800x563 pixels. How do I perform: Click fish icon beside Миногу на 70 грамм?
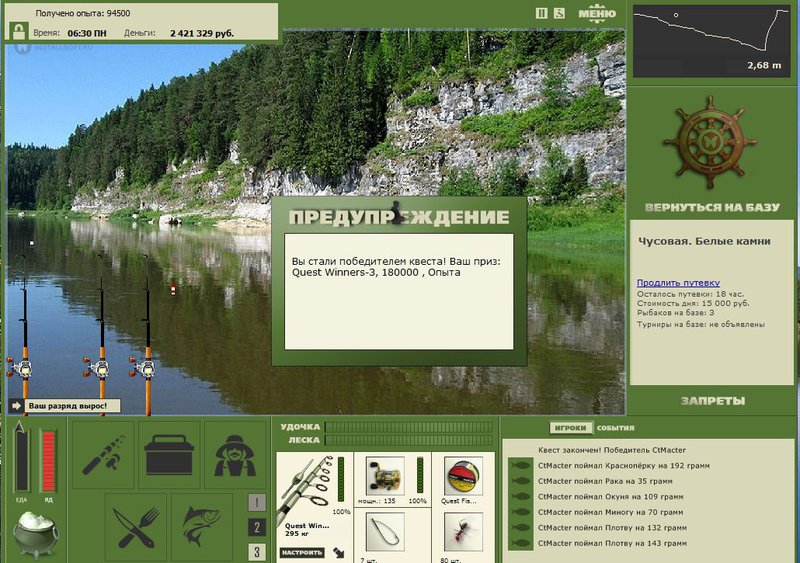(521, 512)
